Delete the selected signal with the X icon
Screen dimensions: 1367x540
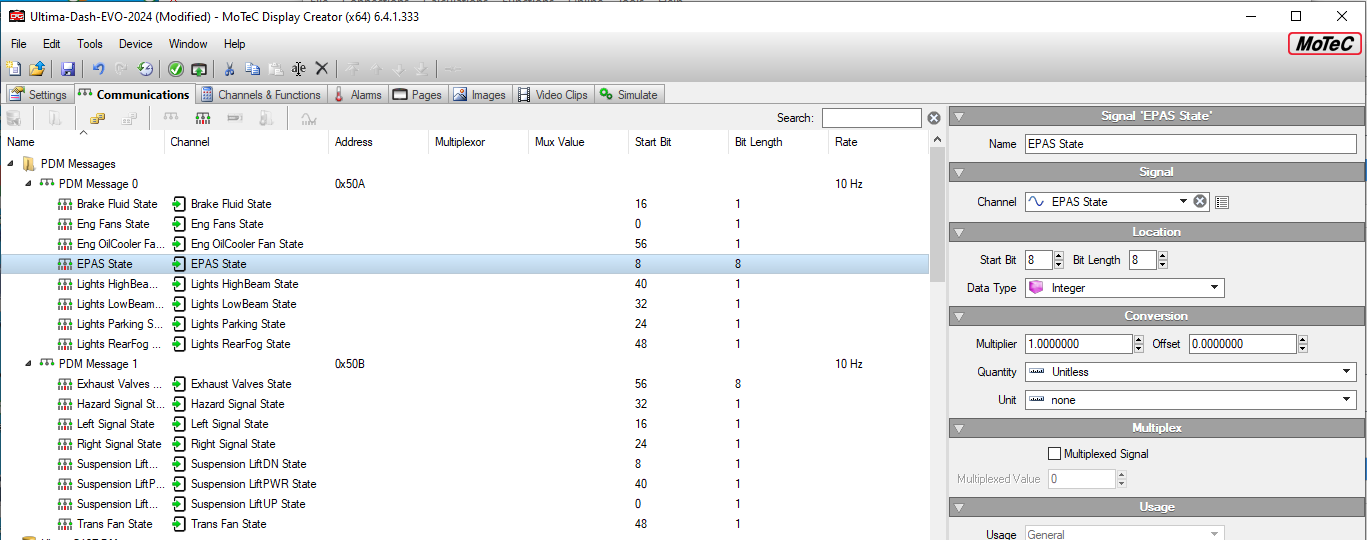pyautogui.click(x=321, y=69)
